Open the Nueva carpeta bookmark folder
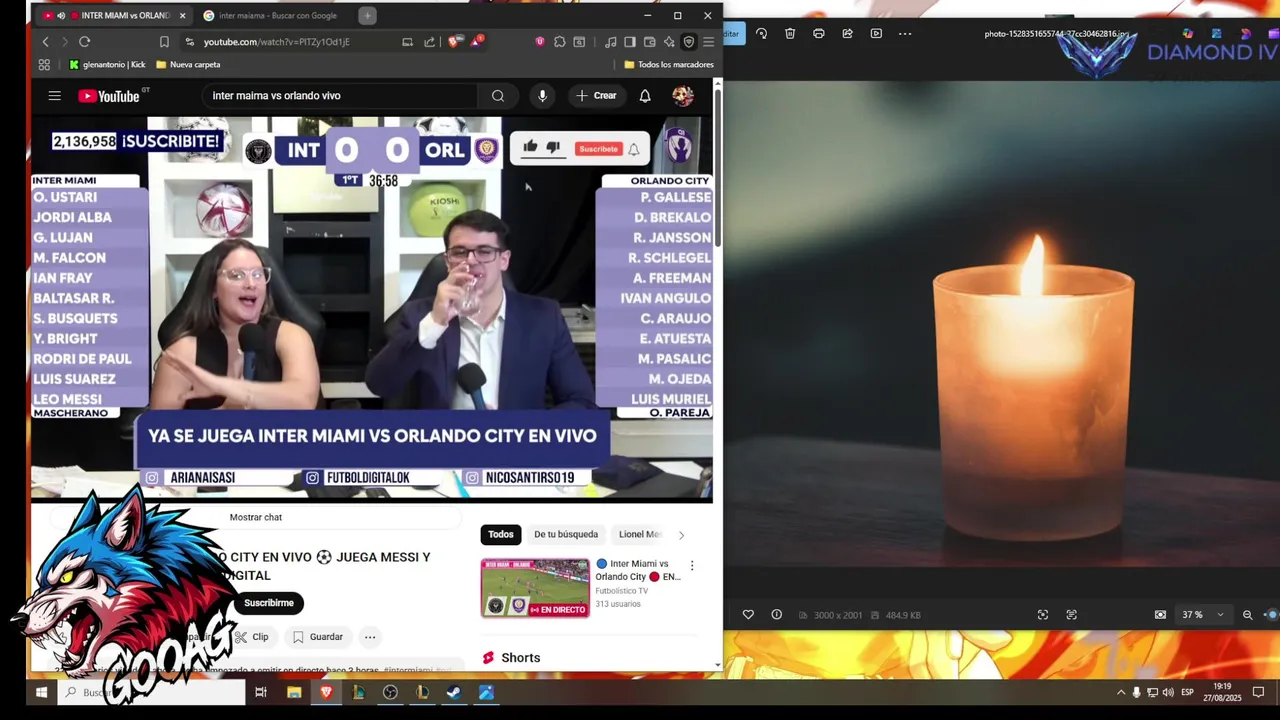Screen dimensions: 1280x720 [188, 65]
